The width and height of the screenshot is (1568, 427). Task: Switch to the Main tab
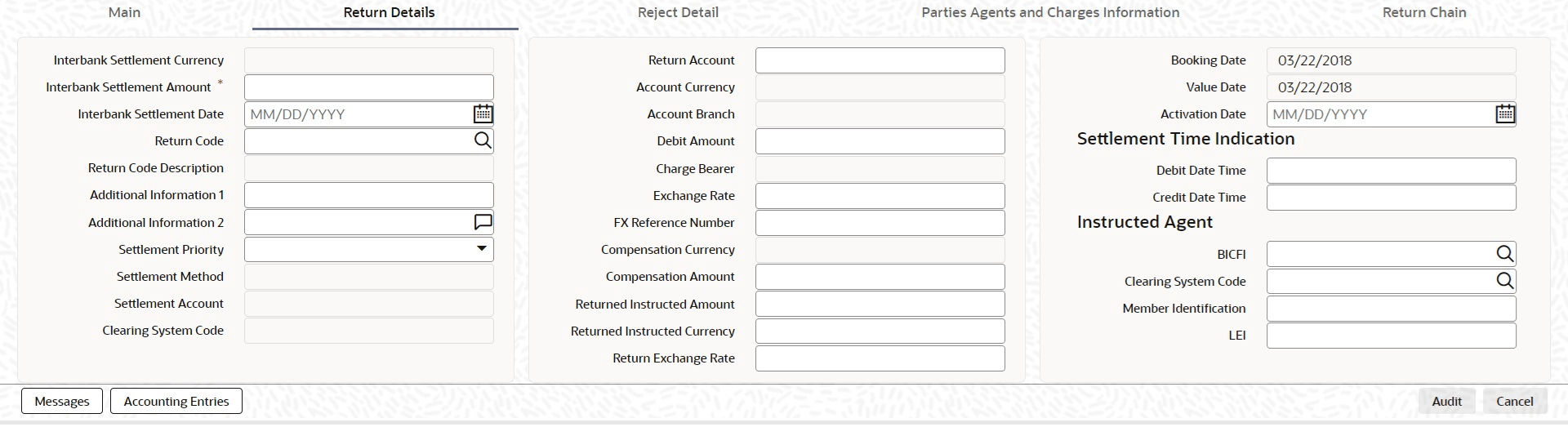(x=124, y=12)
